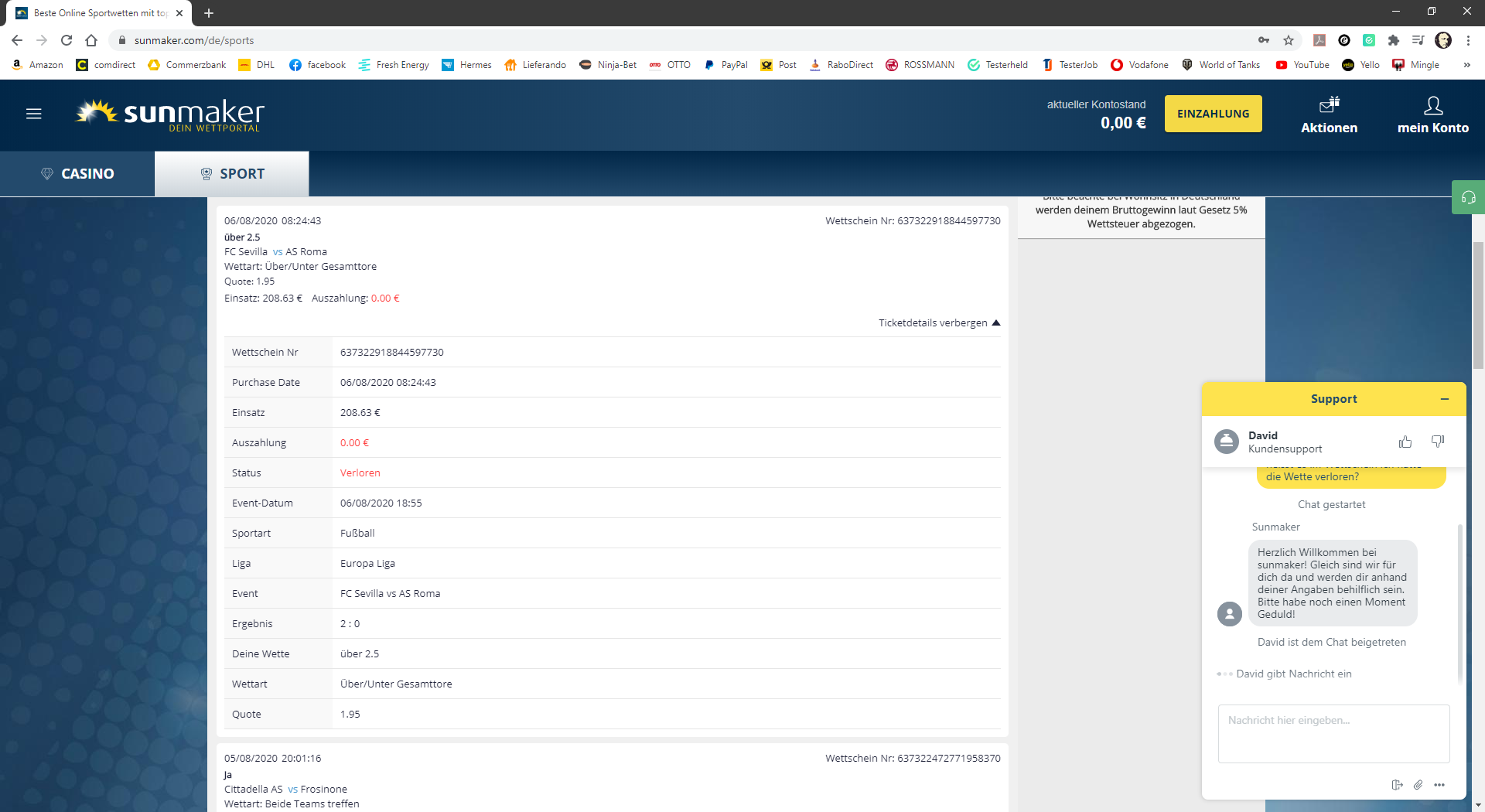The width and height of the screenshot is (1485, 812).
Task: Click the Einsatz value 208.63 € in table
Action: point(360,413)
